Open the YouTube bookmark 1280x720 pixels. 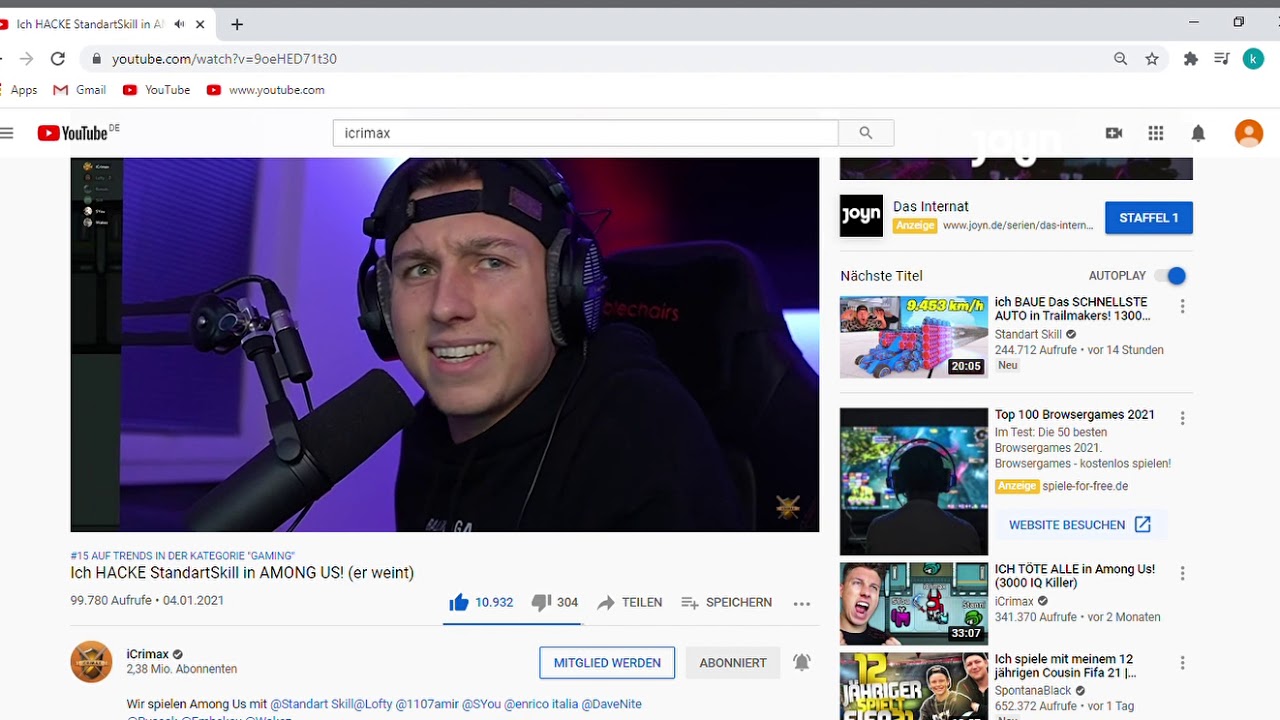click(x=156, y=90)
